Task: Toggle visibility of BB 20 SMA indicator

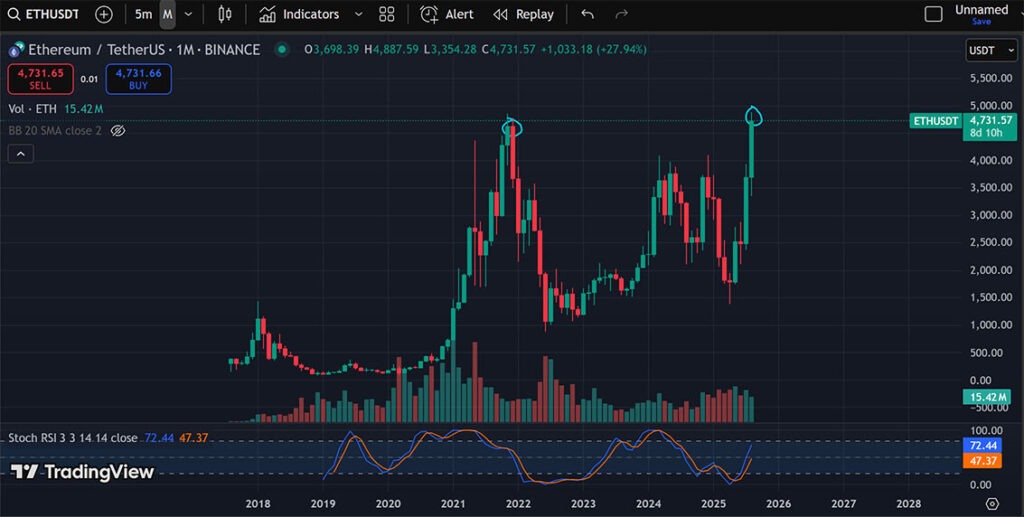Action: click(x=118, y=131)
